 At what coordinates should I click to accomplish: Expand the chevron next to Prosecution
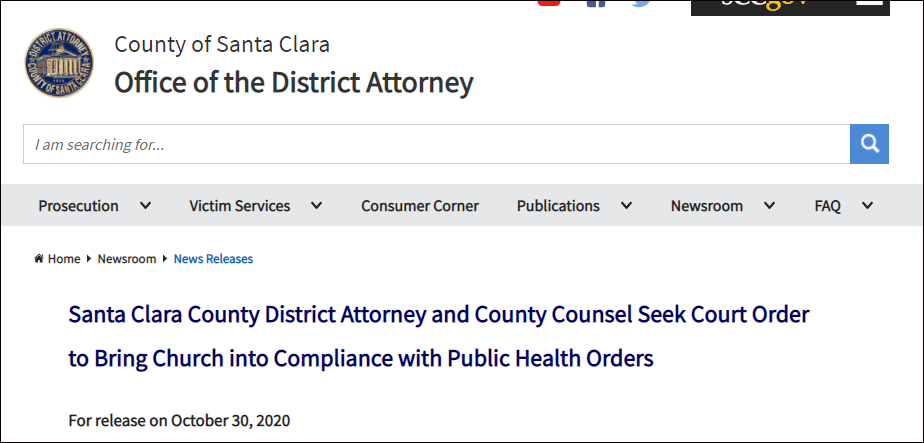tap(145, 206)
